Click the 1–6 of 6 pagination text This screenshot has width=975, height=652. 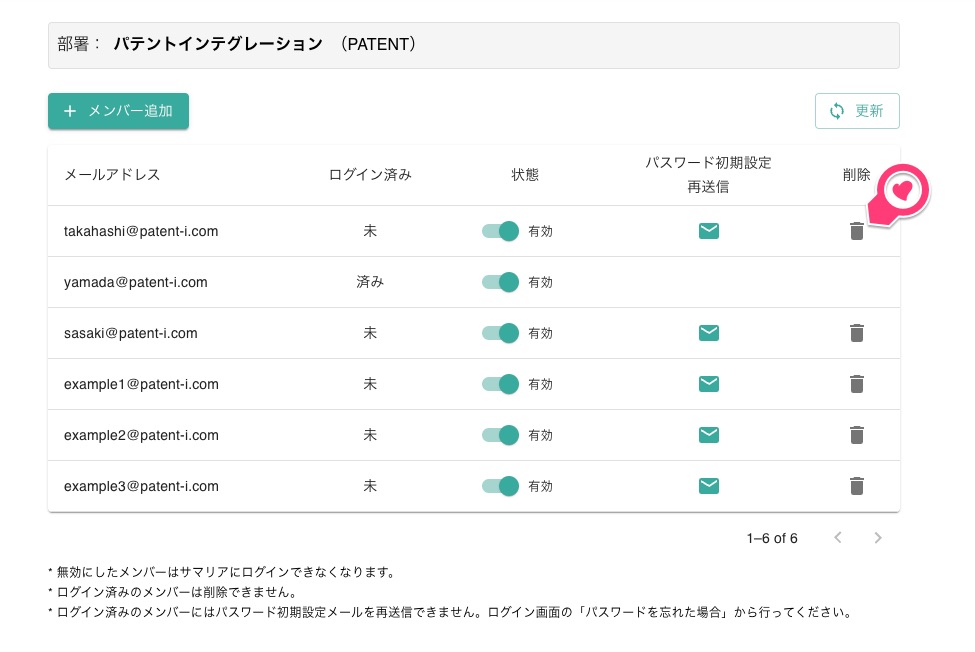coord(772,538)
